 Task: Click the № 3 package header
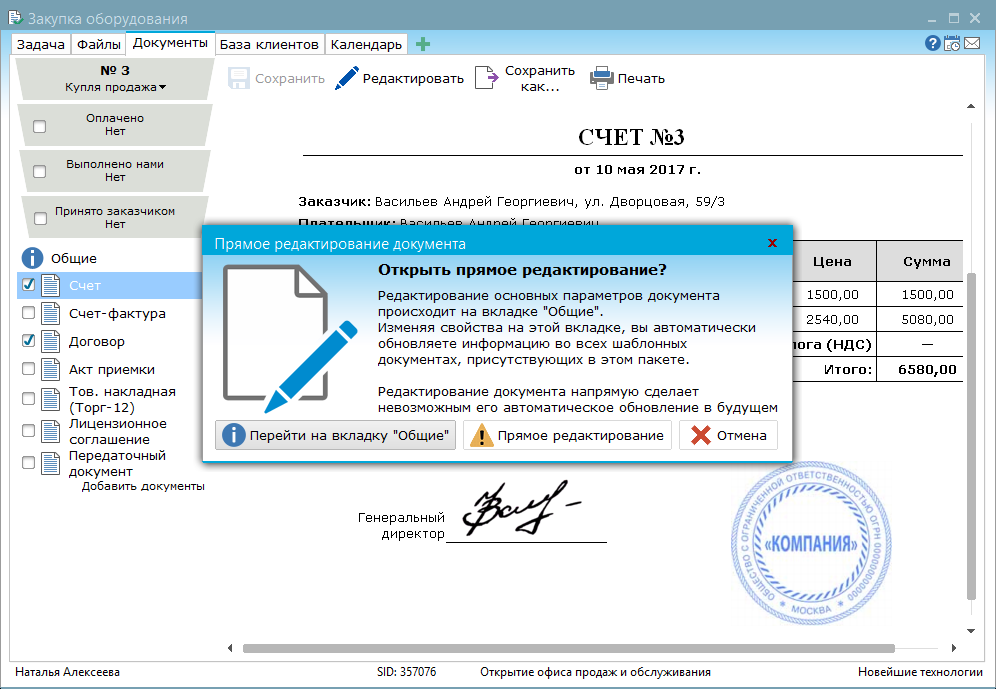coord(115,70)
